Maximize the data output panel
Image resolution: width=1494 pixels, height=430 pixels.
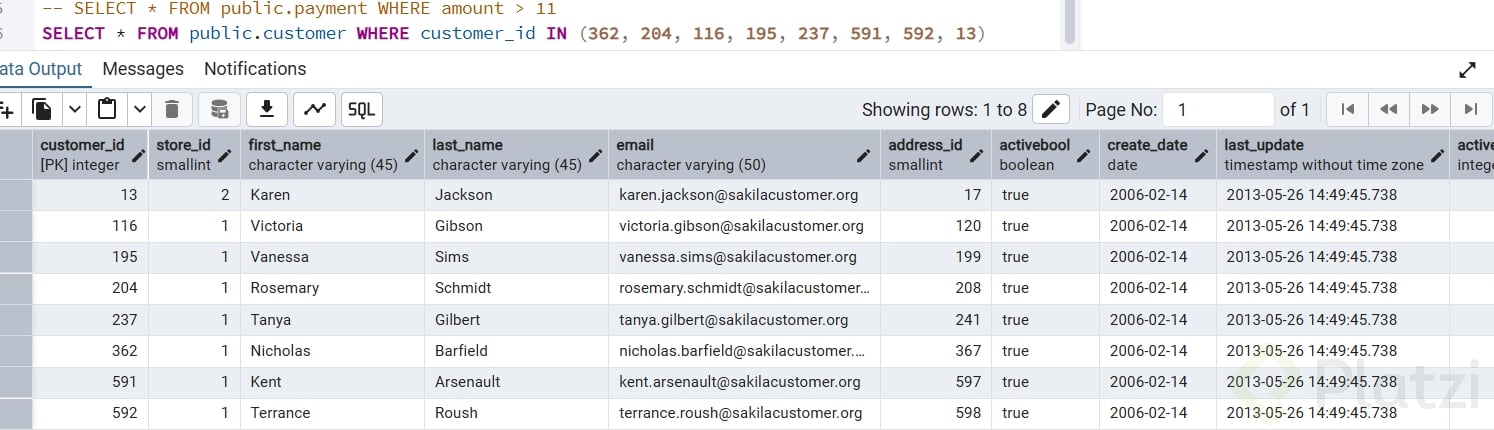tap(1467, 70)
